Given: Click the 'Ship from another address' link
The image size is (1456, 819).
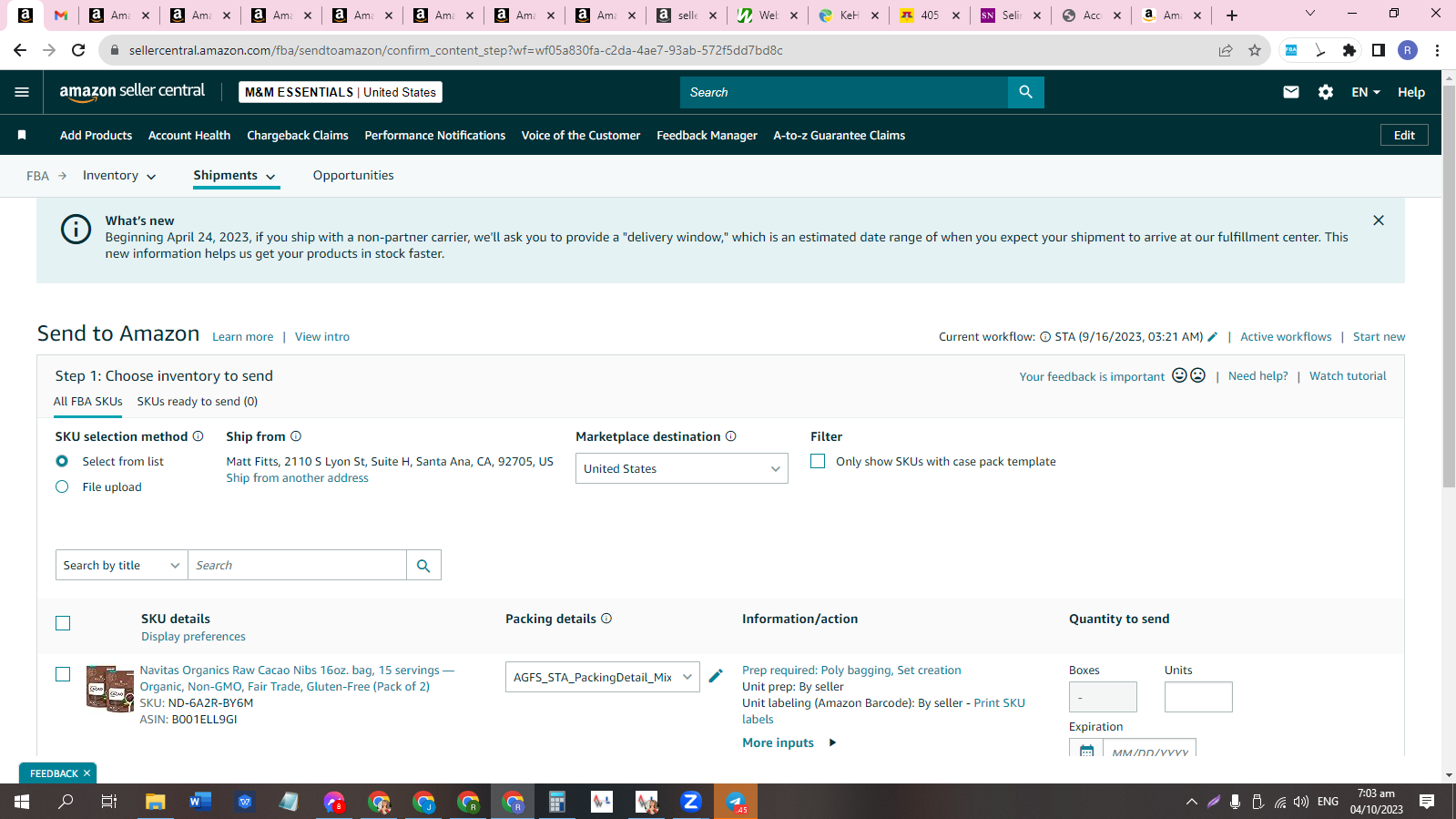Looking at the screenshot, I should tap(297, 478).
